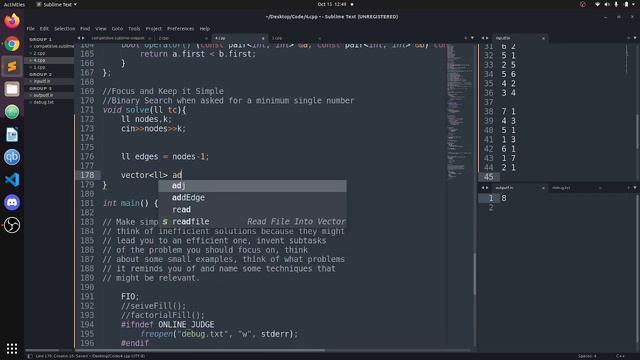Image resolution: width=640 pixels, height=360 pixels.
Task: Close the inputf.in tab
Action: (x=543, y=38)
